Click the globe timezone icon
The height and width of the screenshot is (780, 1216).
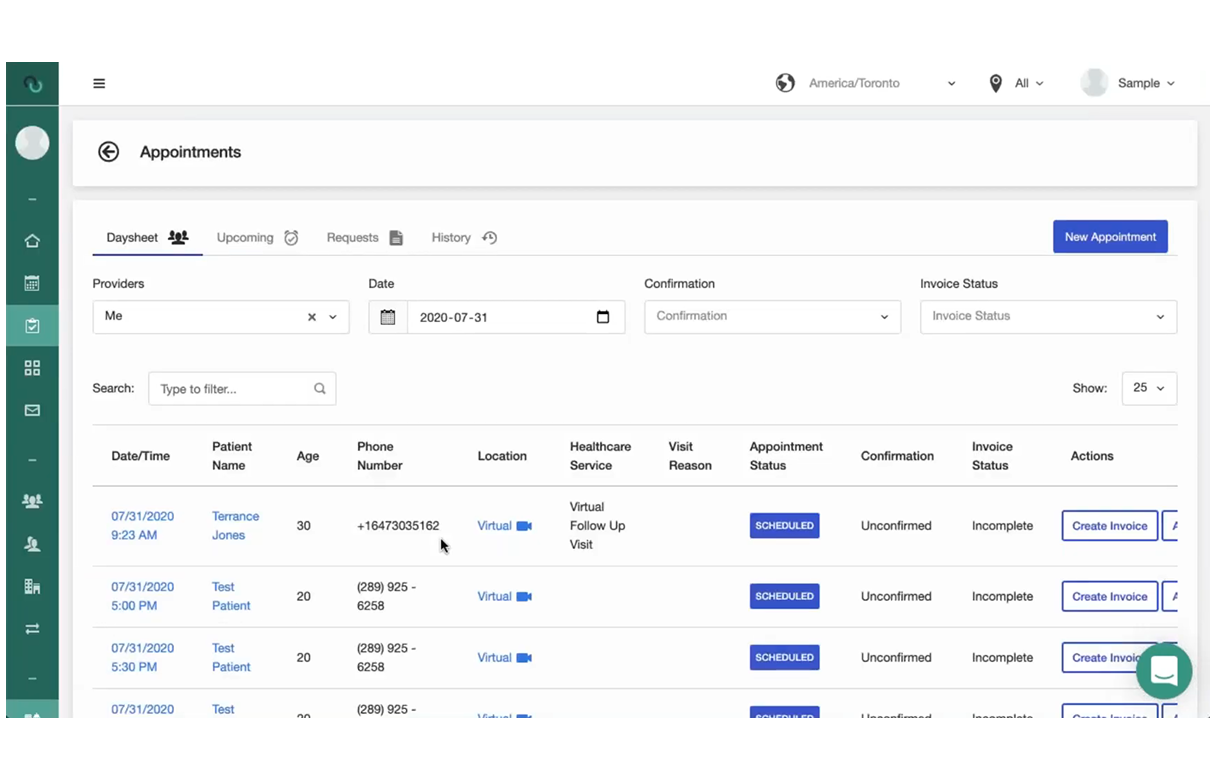785,83
